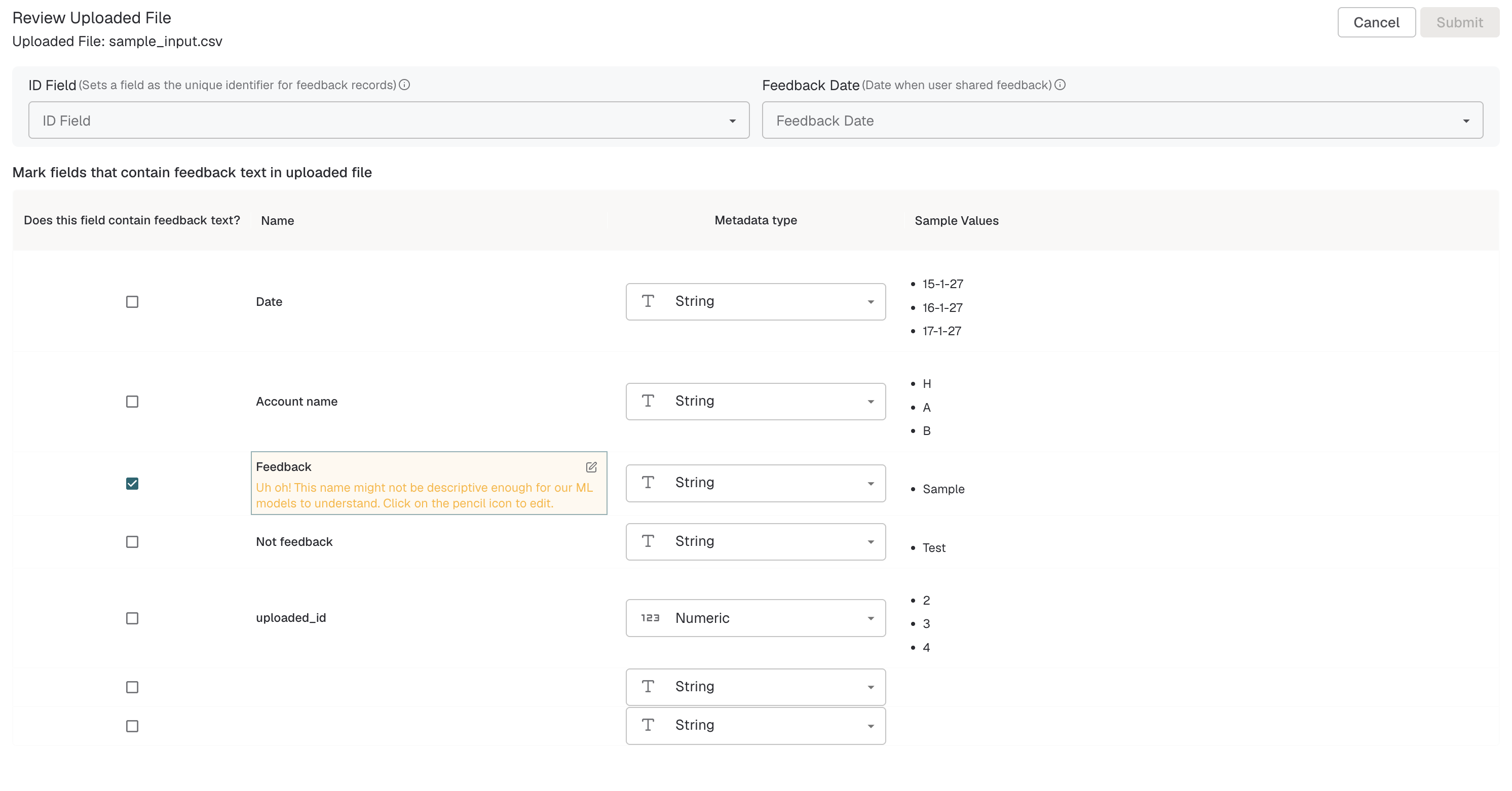Mark Account name as feedback text
The width and height of the screenshot is (1512, 791).
[x=132, y=402]
